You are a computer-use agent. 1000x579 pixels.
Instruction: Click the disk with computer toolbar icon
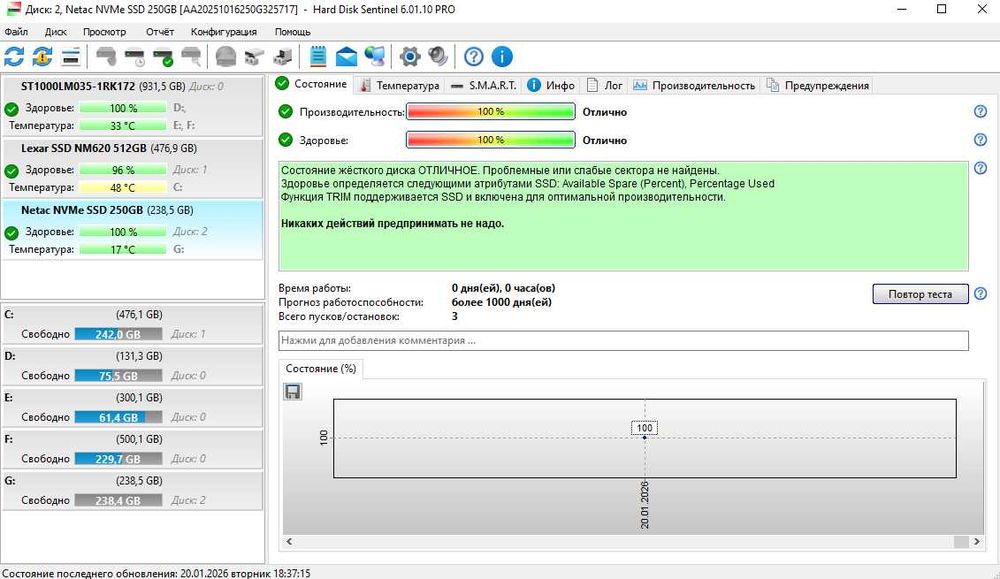pos(283,57)
